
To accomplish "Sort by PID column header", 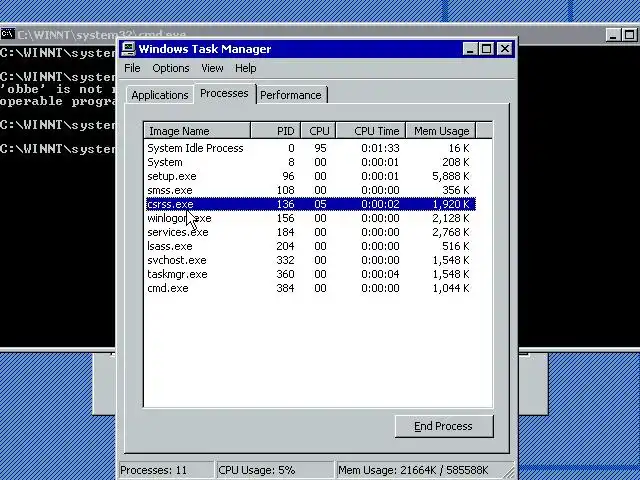I will pyautogui.click(x=276, y=131).
